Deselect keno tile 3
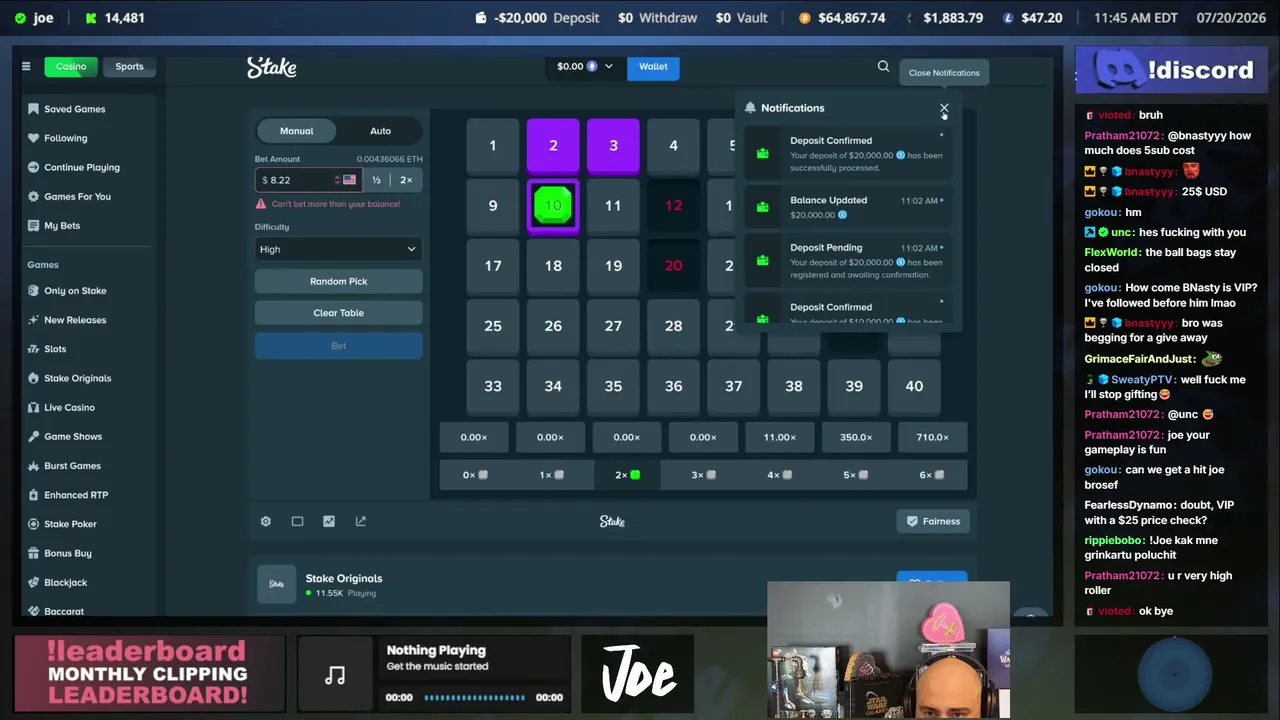The width and height of the screenshot is (1280, 720). [x=613, y=146]
